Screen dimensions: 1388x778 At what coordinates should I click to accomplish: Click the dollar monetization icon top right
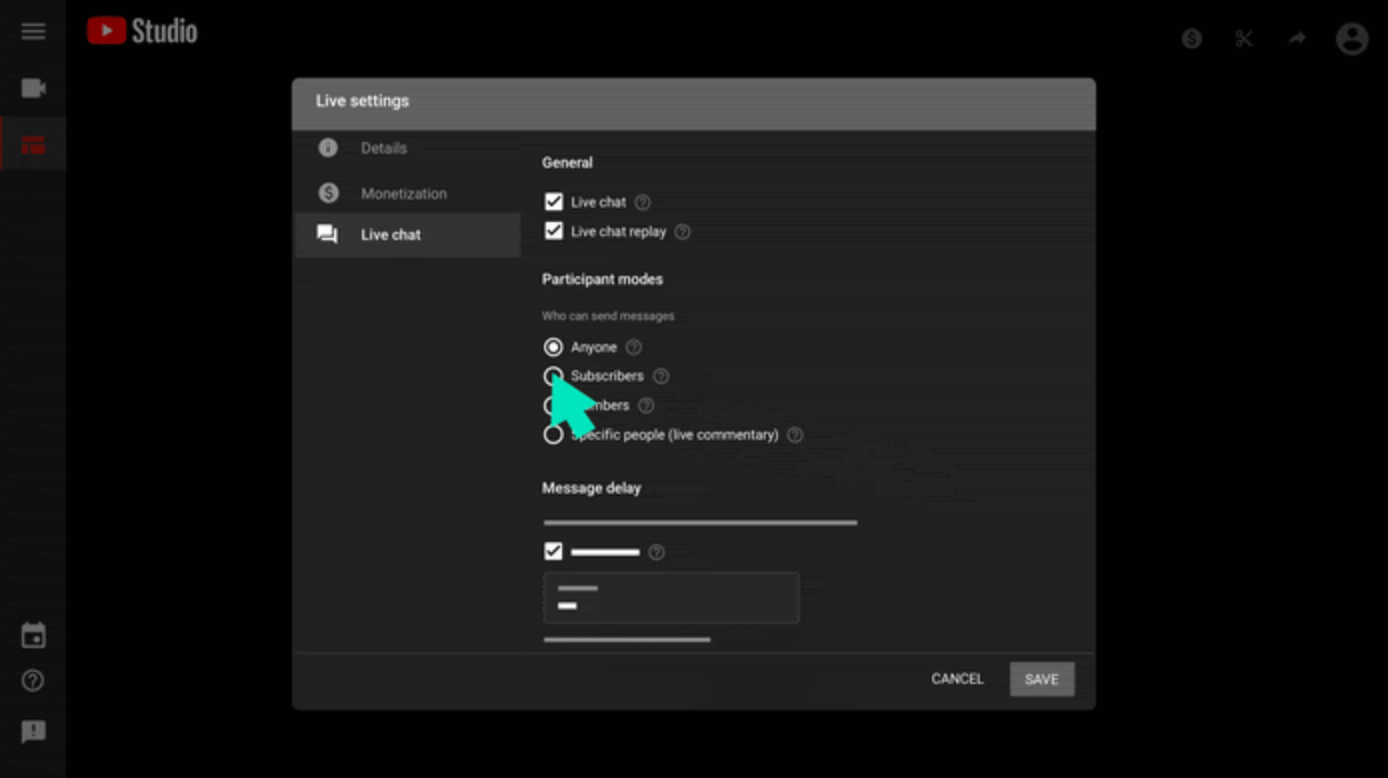(x=1191, y=39)
